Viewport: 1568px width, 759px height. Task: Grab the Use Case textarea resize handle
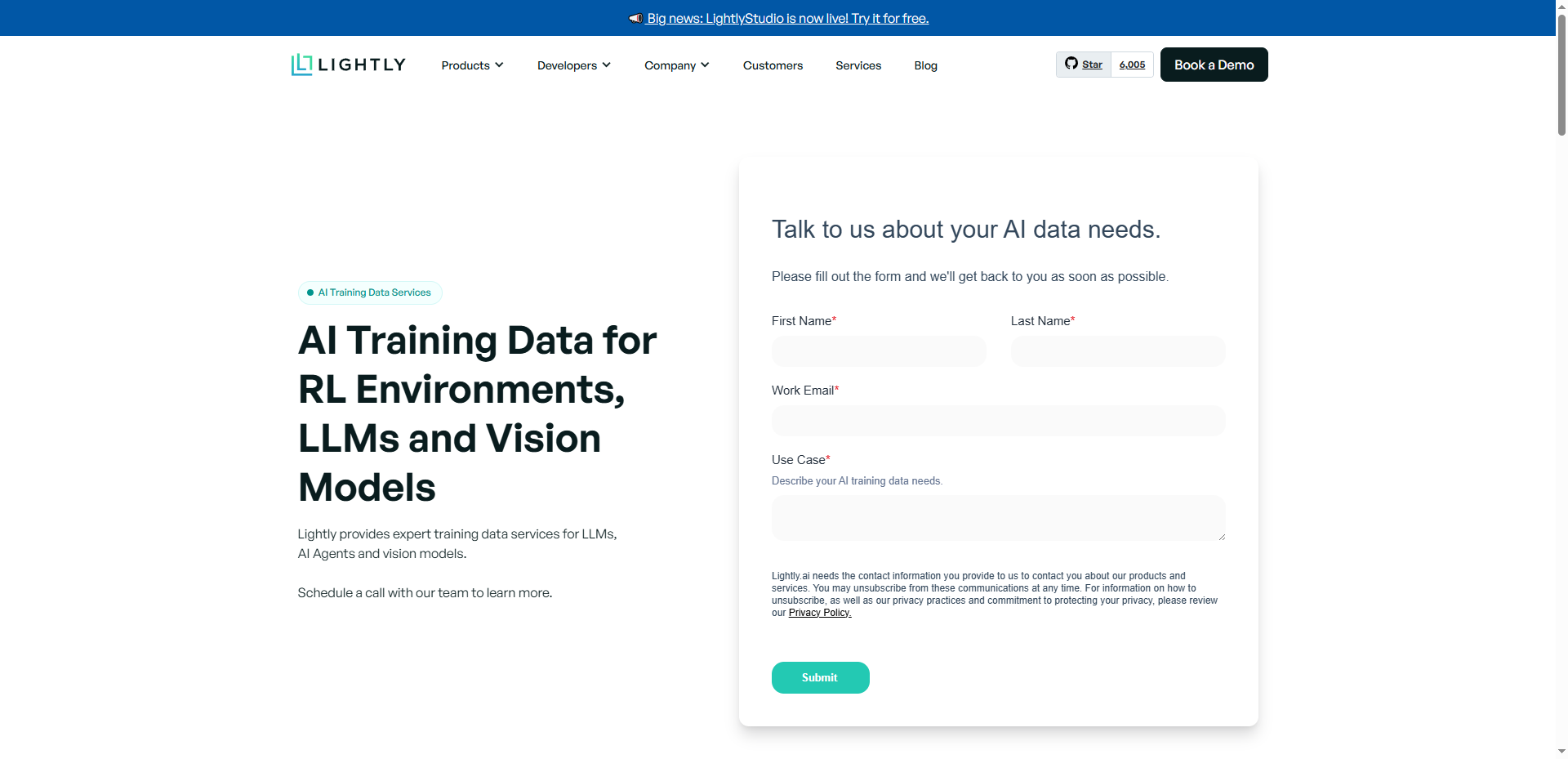pyautogui.click(x=1222, y=537)
